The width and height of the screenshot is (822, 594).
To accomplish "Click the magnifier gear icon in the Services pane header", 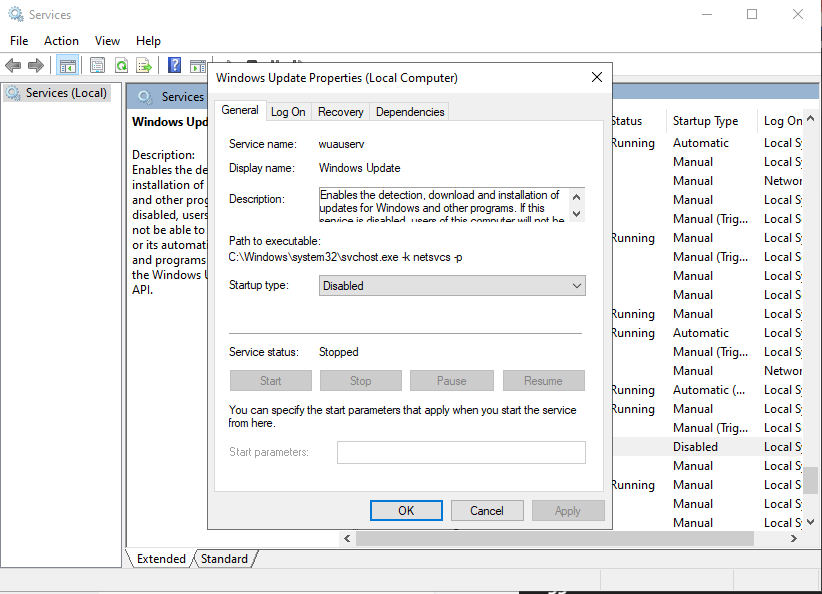I will click(145, 96).
